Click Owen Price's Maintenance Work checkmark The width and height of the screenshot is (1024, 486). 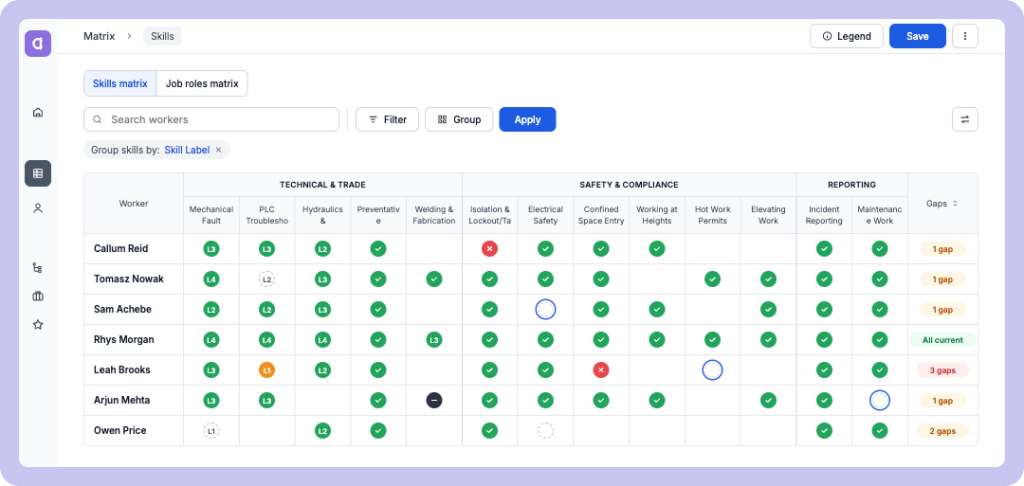(x=880, y=430)
